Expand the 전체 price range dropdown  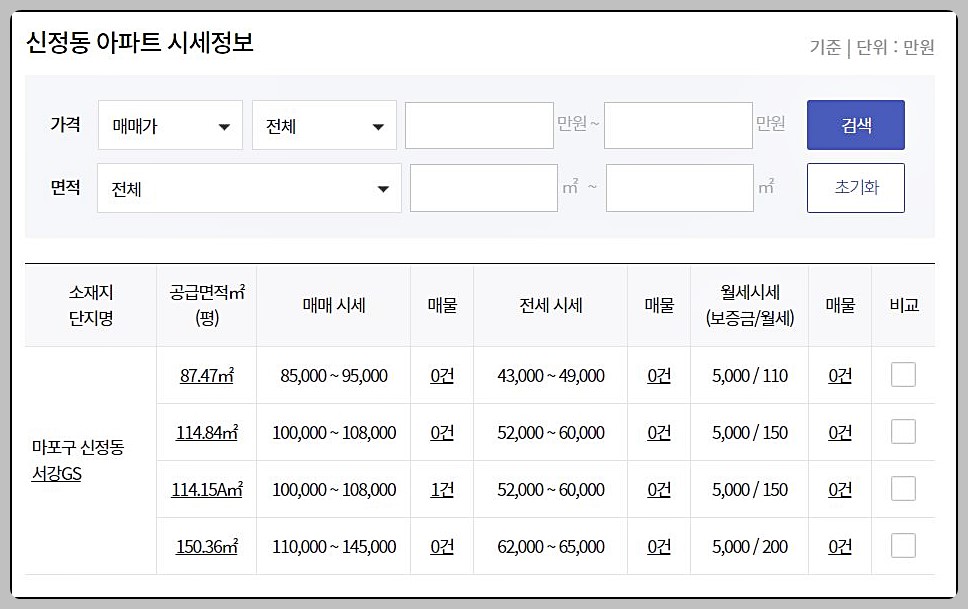[x=323, y=125]
